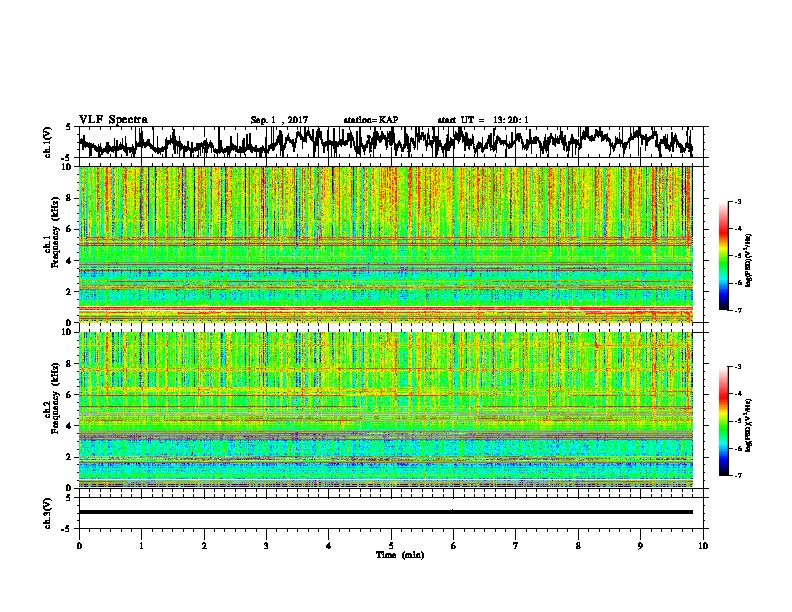Click the "8" tick on the time axis
Image resolution: width=792 pixels, height=612 pixels.
click(578, 546)
